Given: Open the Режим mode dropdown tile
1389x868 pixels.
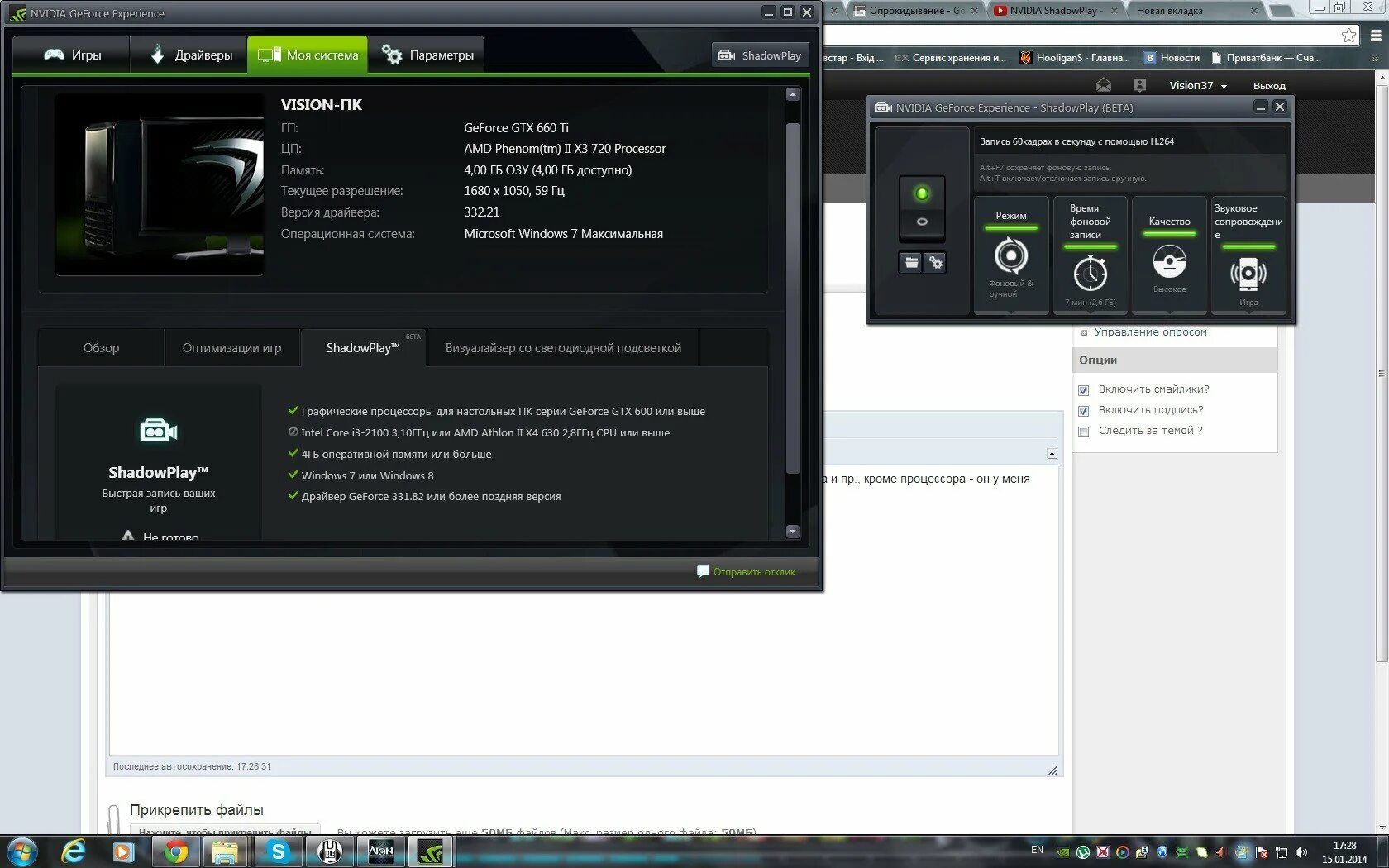Looking at the screenshot, I should pyautogui.click(x=1011, y=255).
